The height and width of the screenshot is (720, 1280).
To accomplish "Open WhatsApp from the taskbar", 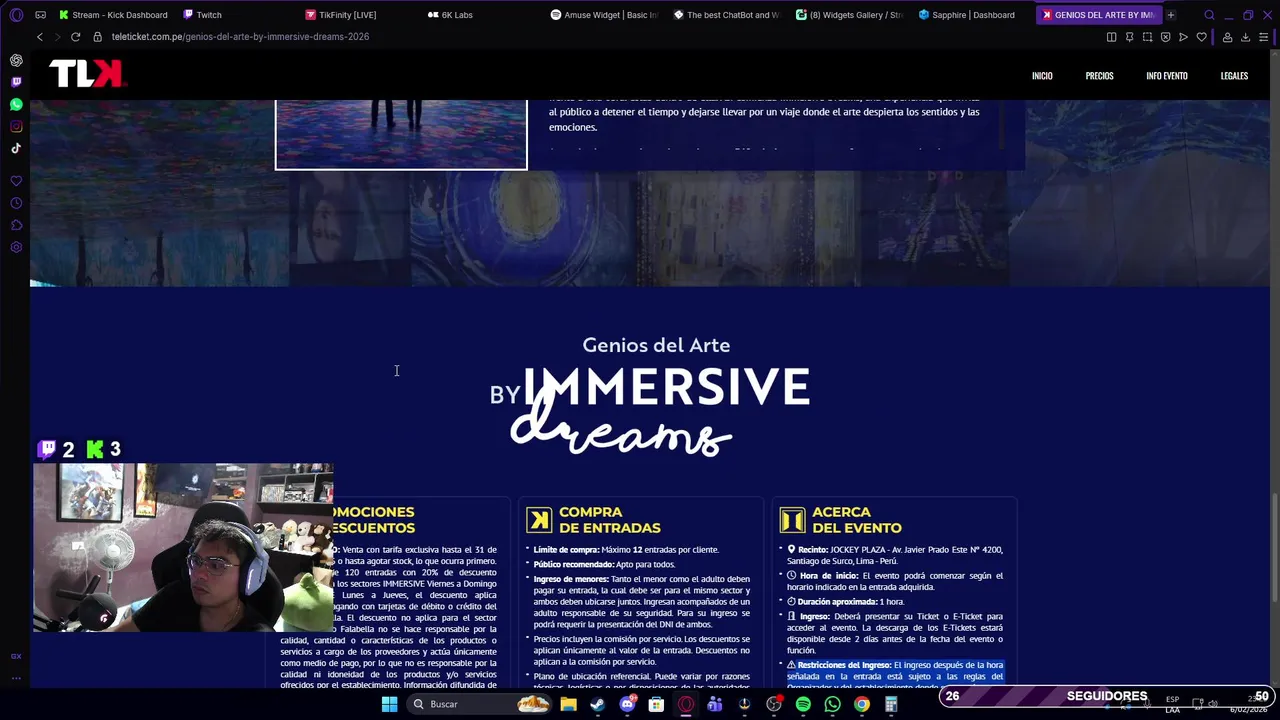I will tap(832, 704).
